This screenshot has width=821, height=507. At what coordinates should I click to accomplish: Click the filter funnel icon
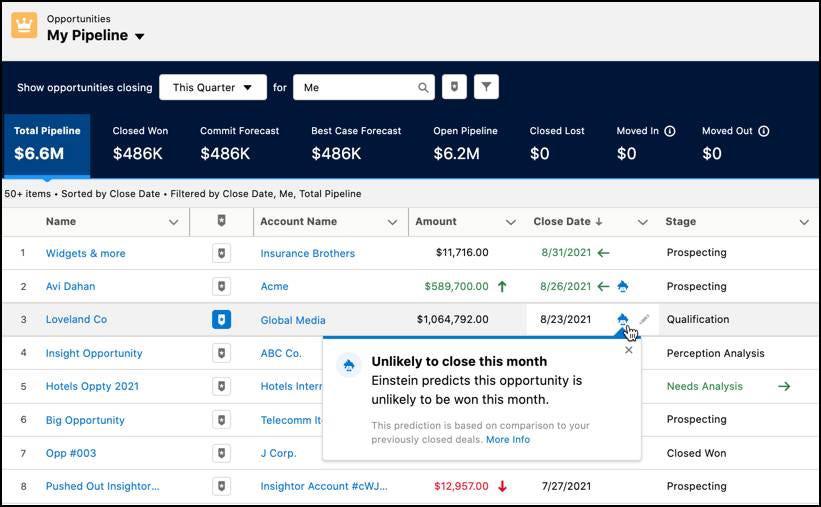point(485,87)
